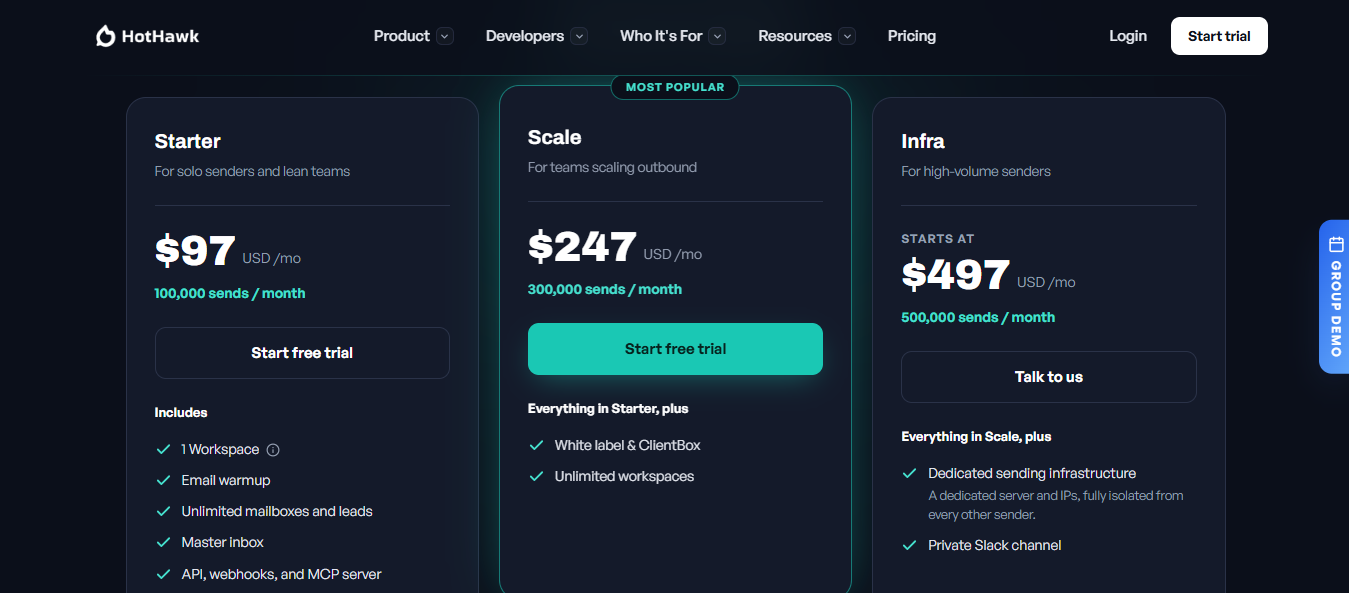1349x593 pixels.
Task: Click the $97 Starter price
Action: point(195,250)
